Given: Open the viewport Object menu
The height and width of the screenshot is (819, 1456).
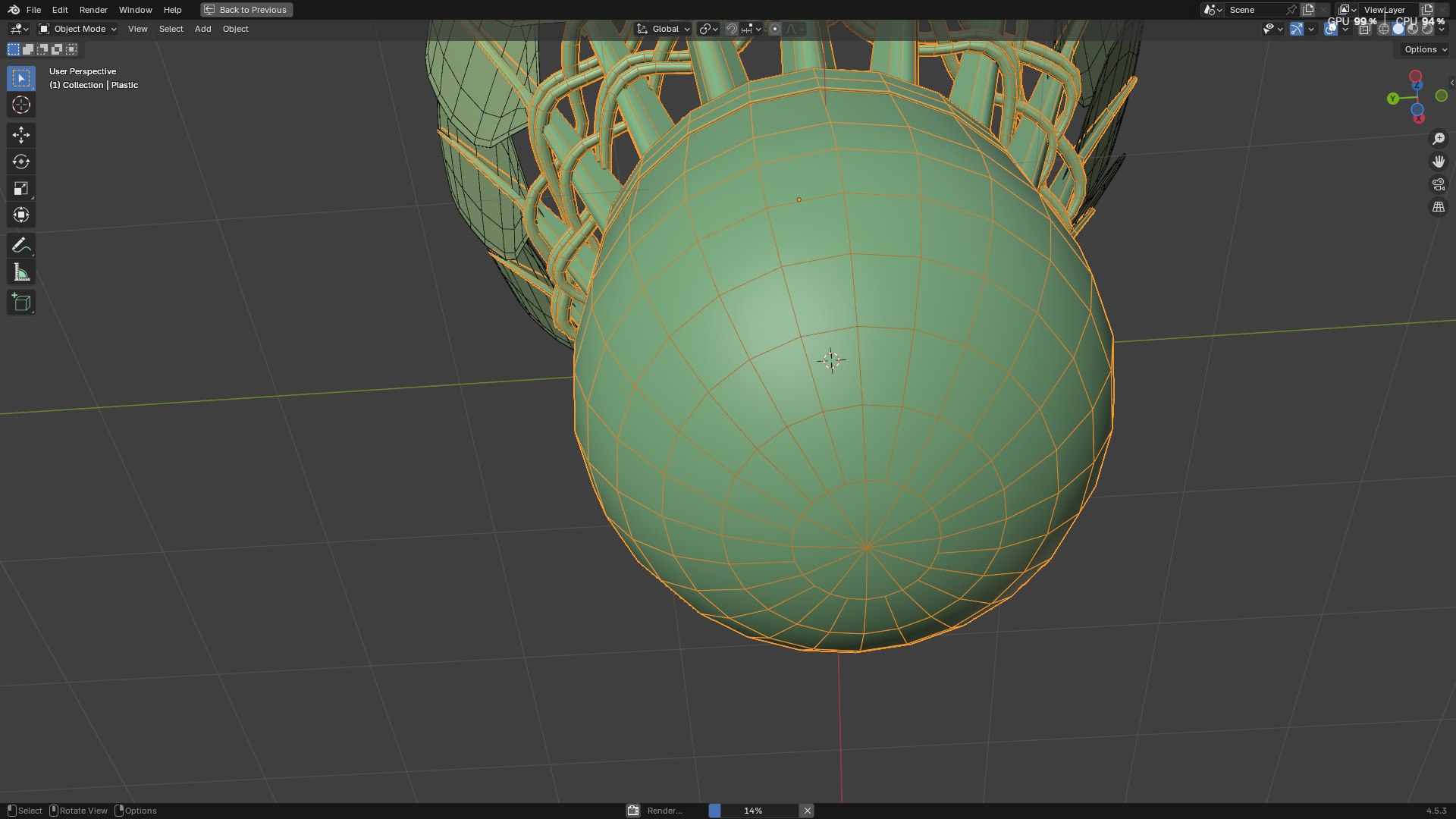Looking at the screenshot, I should point(236,29).
